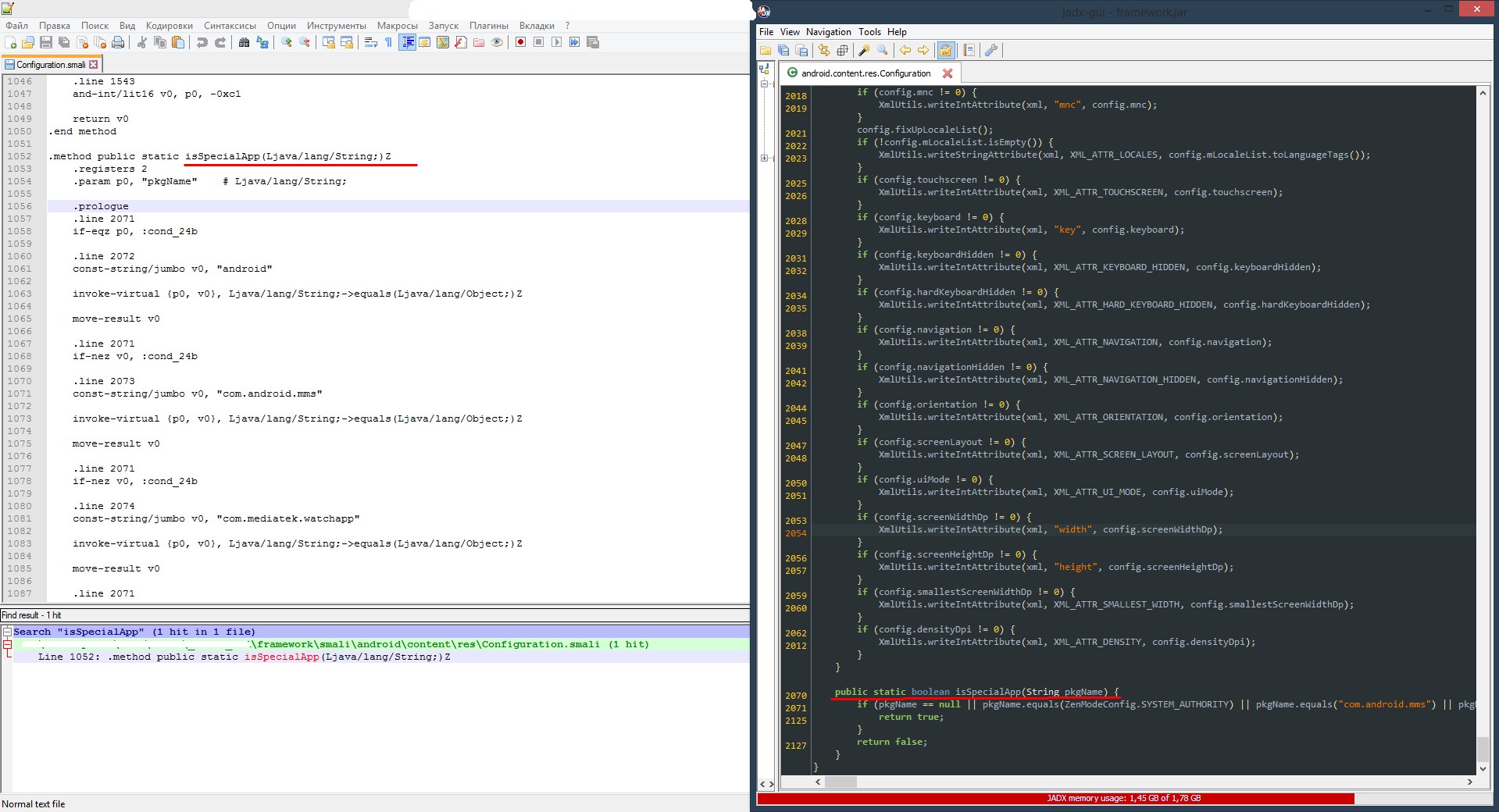
Task: Open the jadx deobfuscation wand tool
Action: pos(864,51)
